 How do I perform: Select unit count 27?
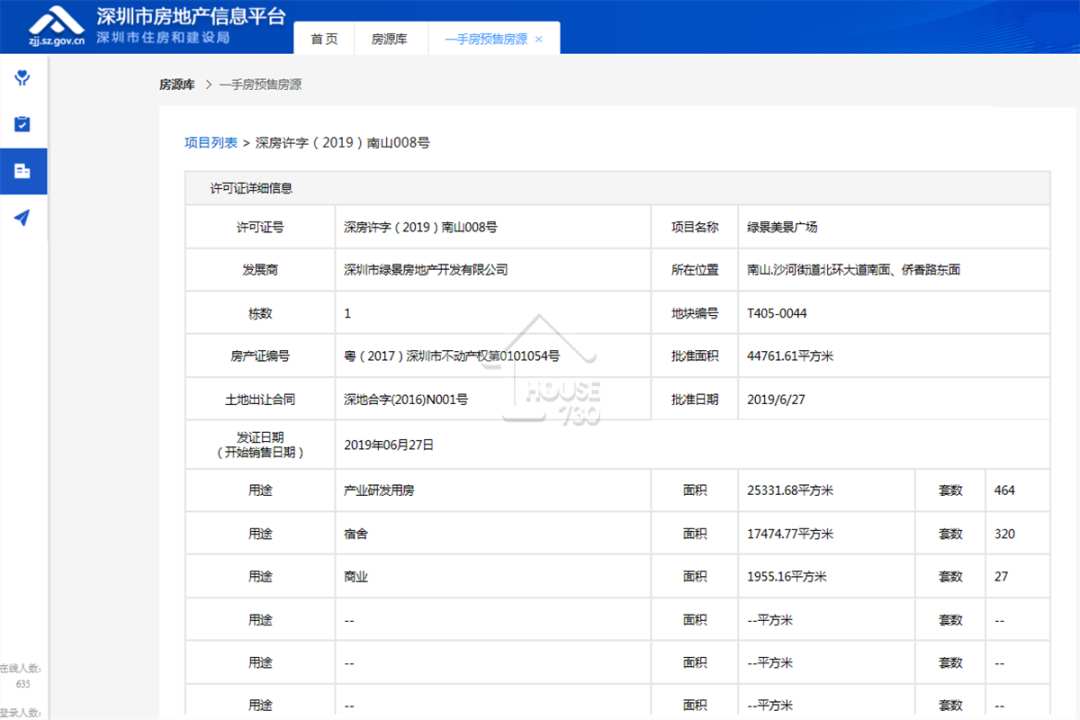(x=1001, y=577)
